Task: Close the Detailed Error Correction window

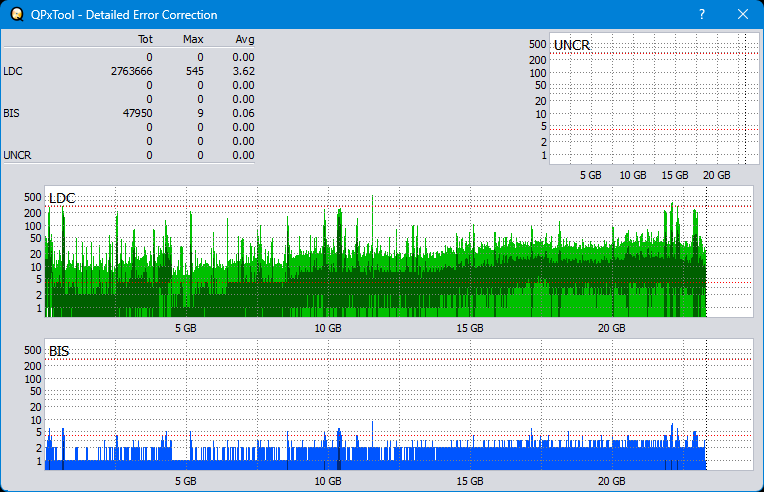Action: (743, 14)
